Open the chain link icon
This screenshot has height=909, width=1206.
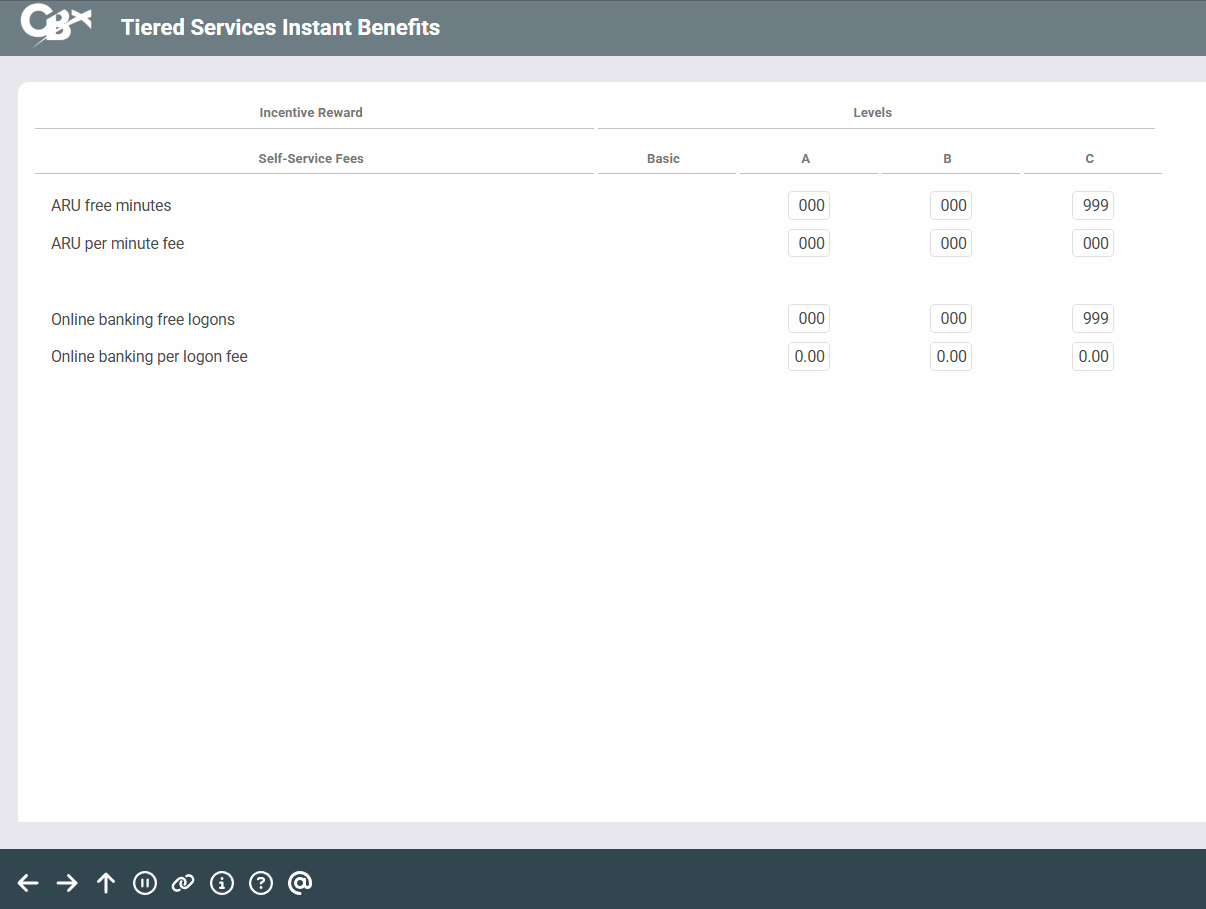click(183, 882)
